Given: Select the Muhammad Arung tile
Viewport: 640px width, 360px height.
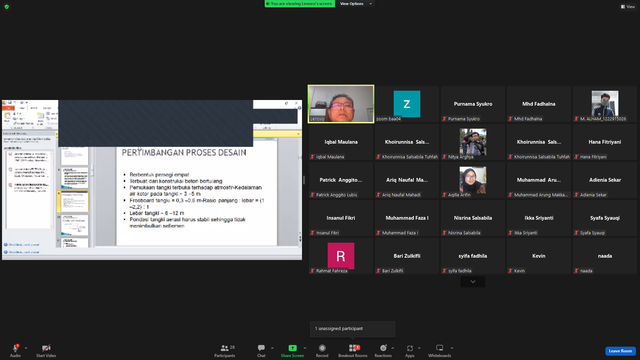Looking at the screenshot, I should (539, 180).
